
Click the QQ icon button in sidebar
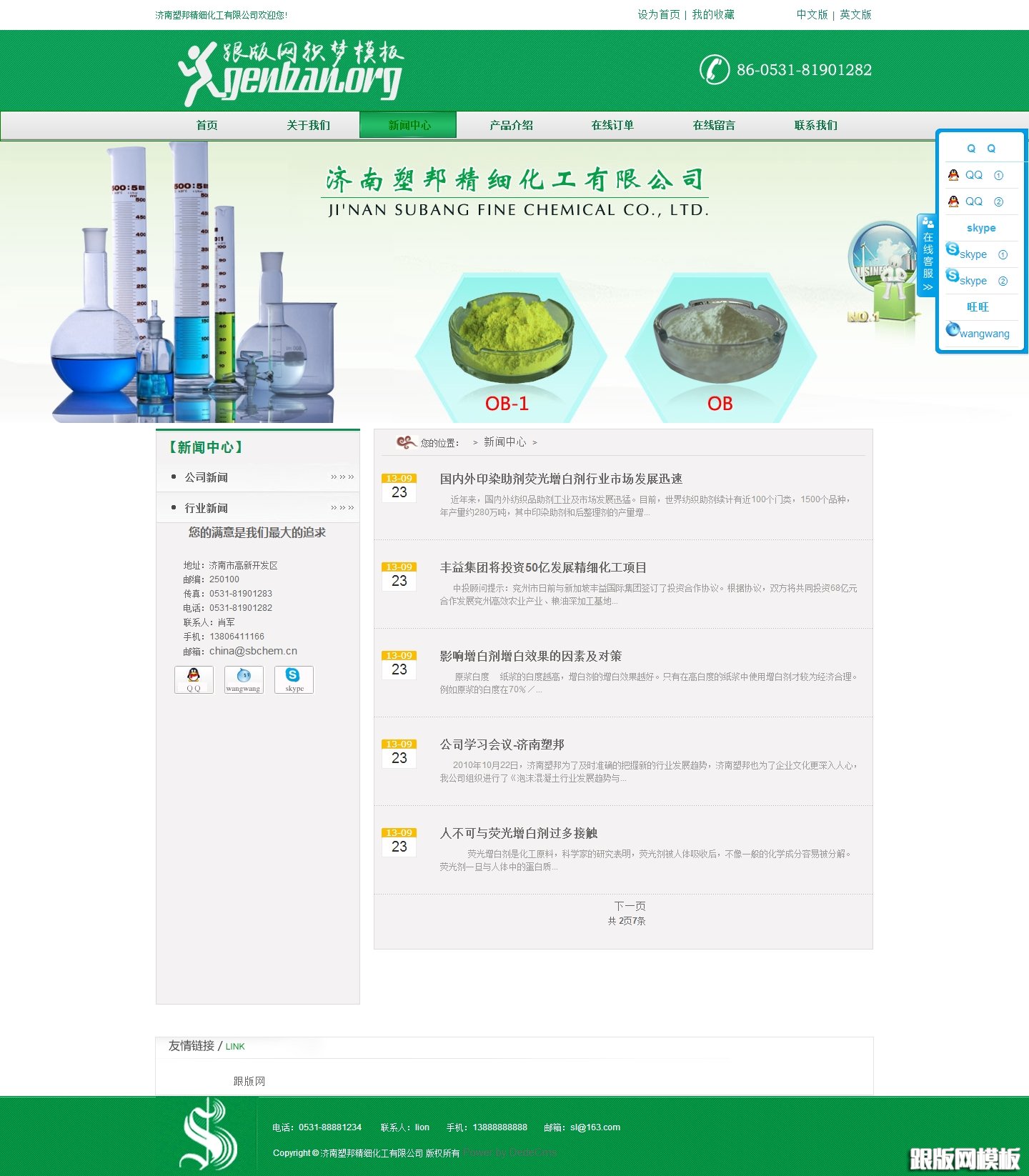[x=194, y=679]
